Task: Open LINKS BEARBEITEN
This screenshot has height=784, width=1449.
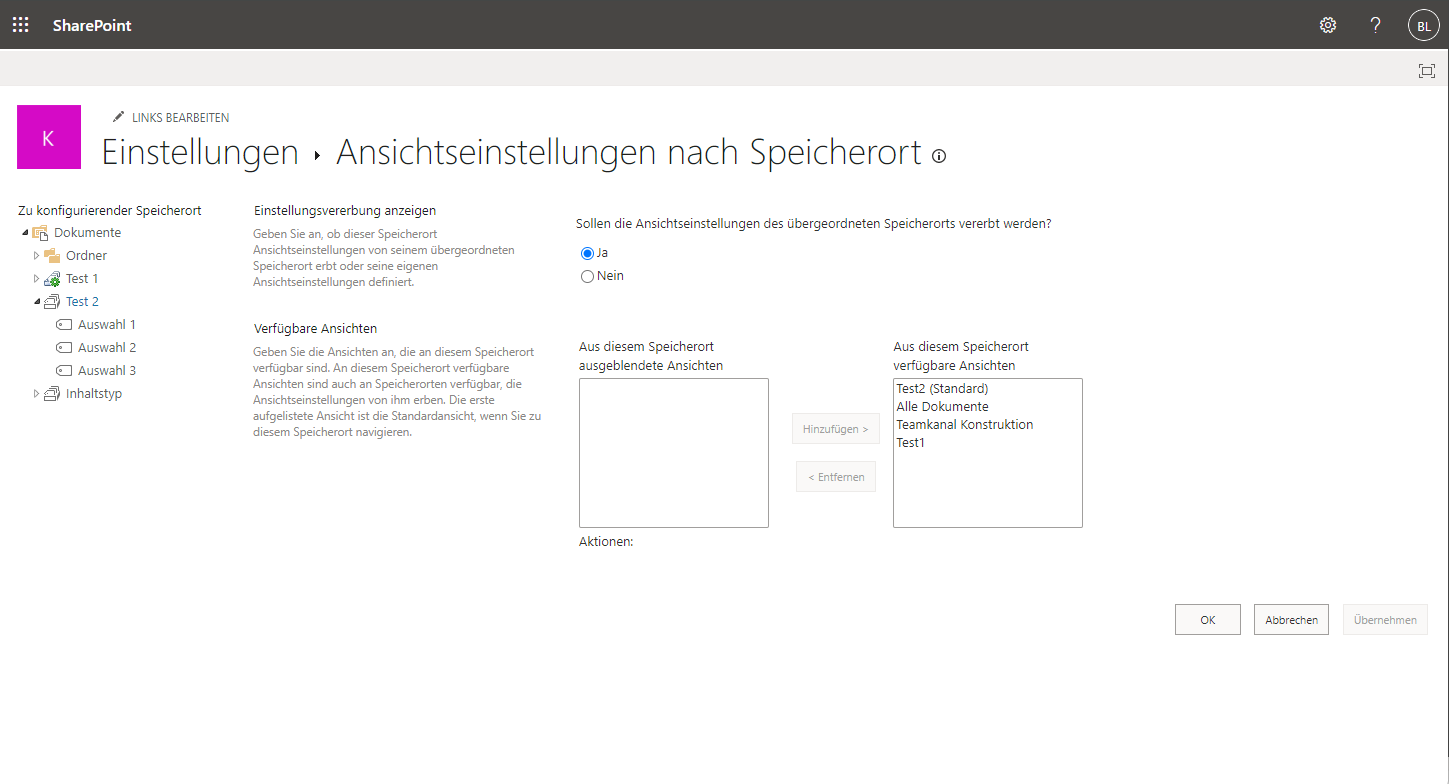Action: tap(181, 117)
